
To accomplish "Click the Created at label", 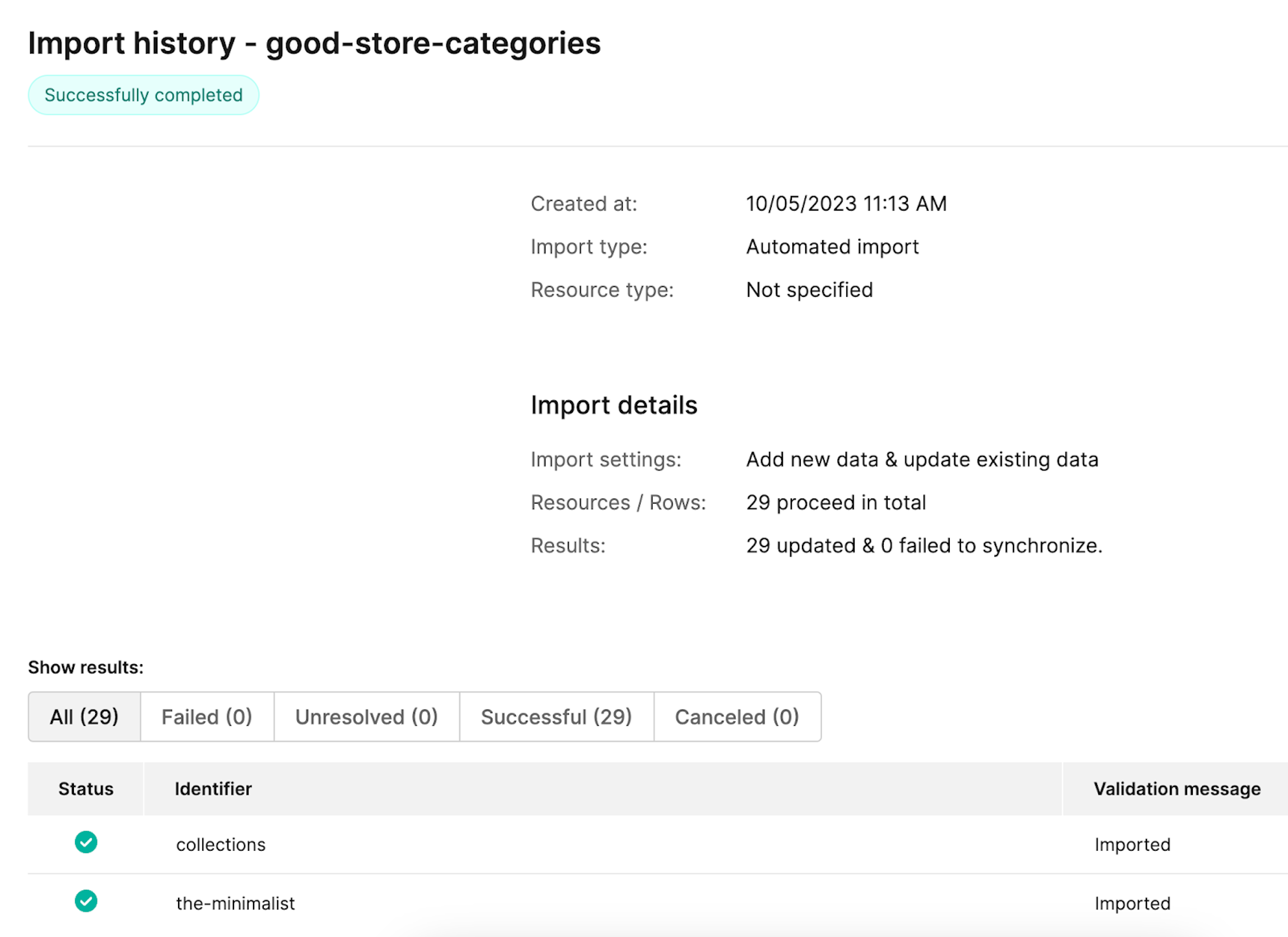I will (x=584, y=203).
